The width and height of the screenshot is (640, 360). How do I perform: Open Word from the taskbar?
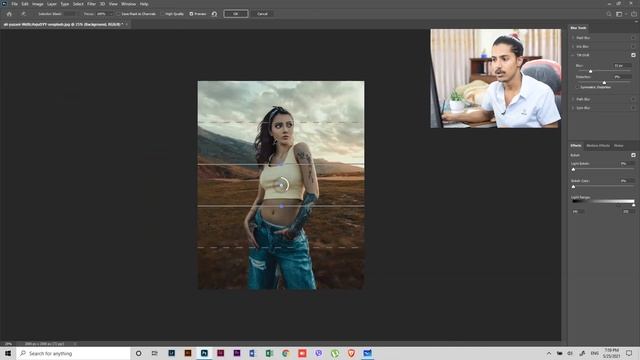tap(253, 353)
